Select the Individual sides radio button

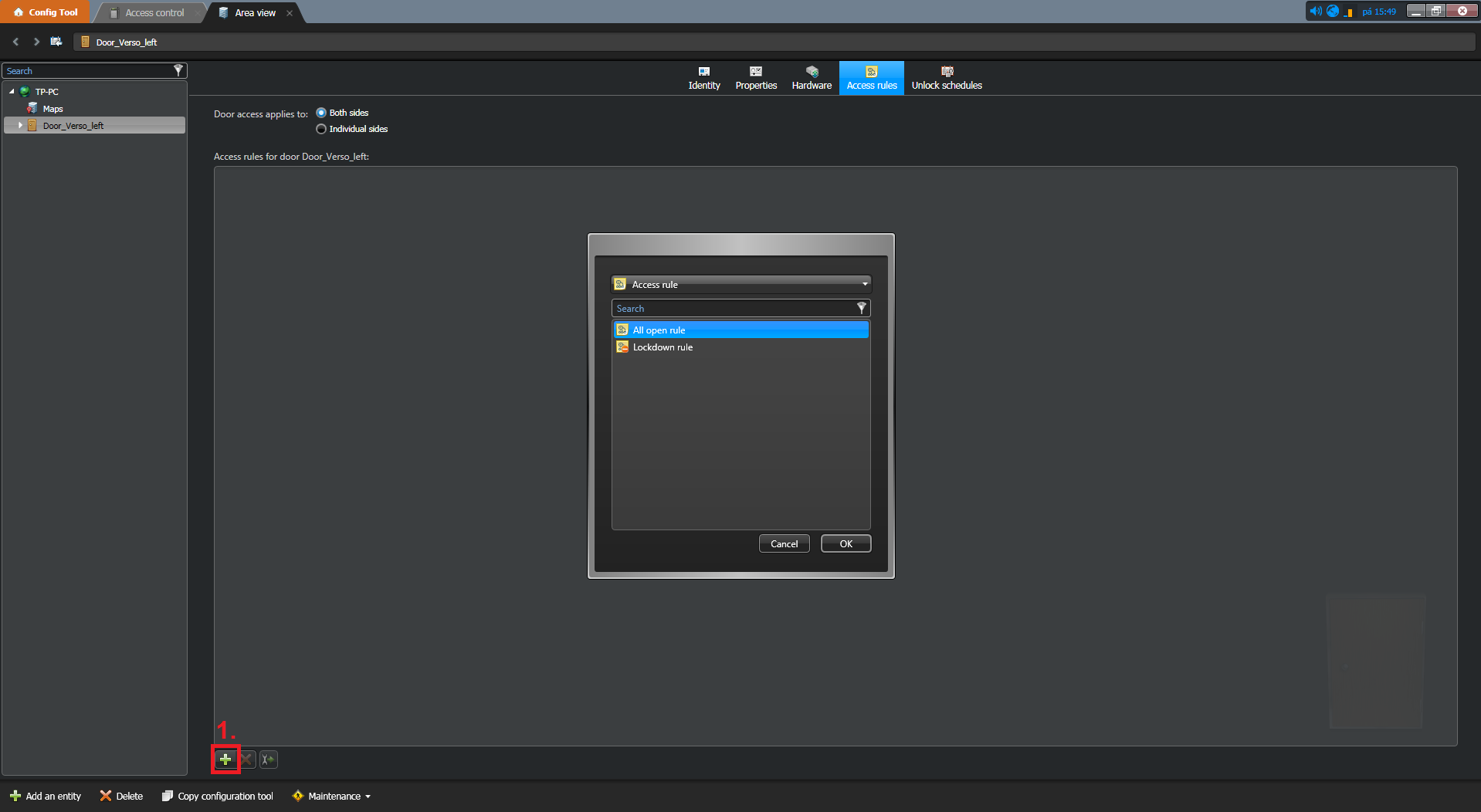pos(321,129)
